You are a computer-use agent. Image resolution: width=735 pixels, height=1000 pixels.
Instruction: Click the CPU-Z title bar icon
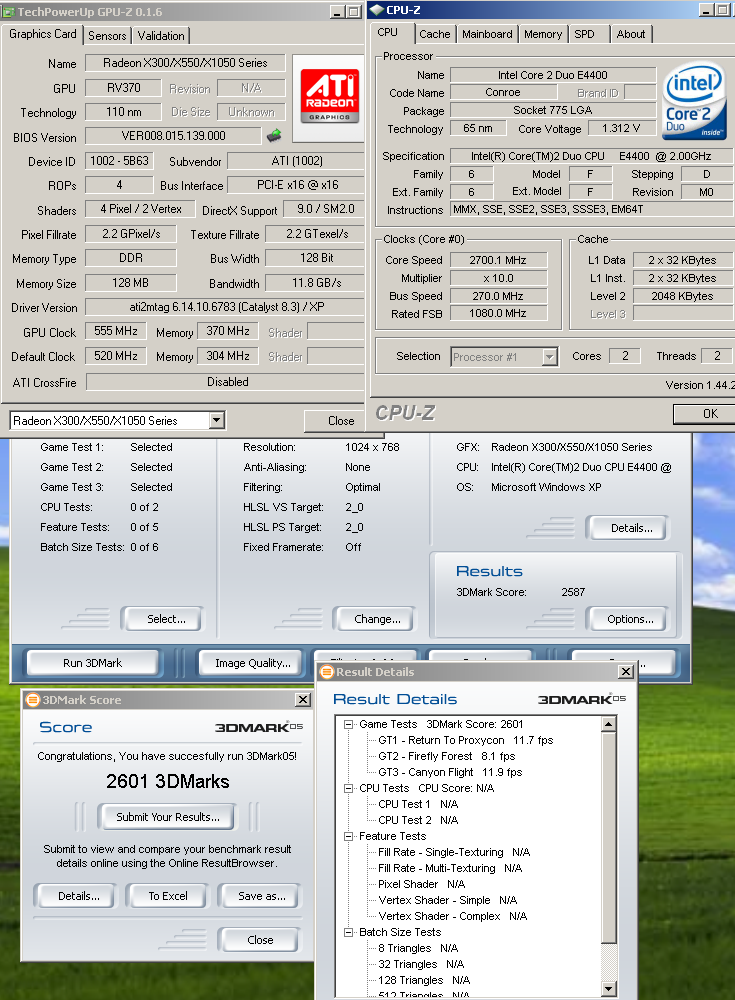point(376,10)
